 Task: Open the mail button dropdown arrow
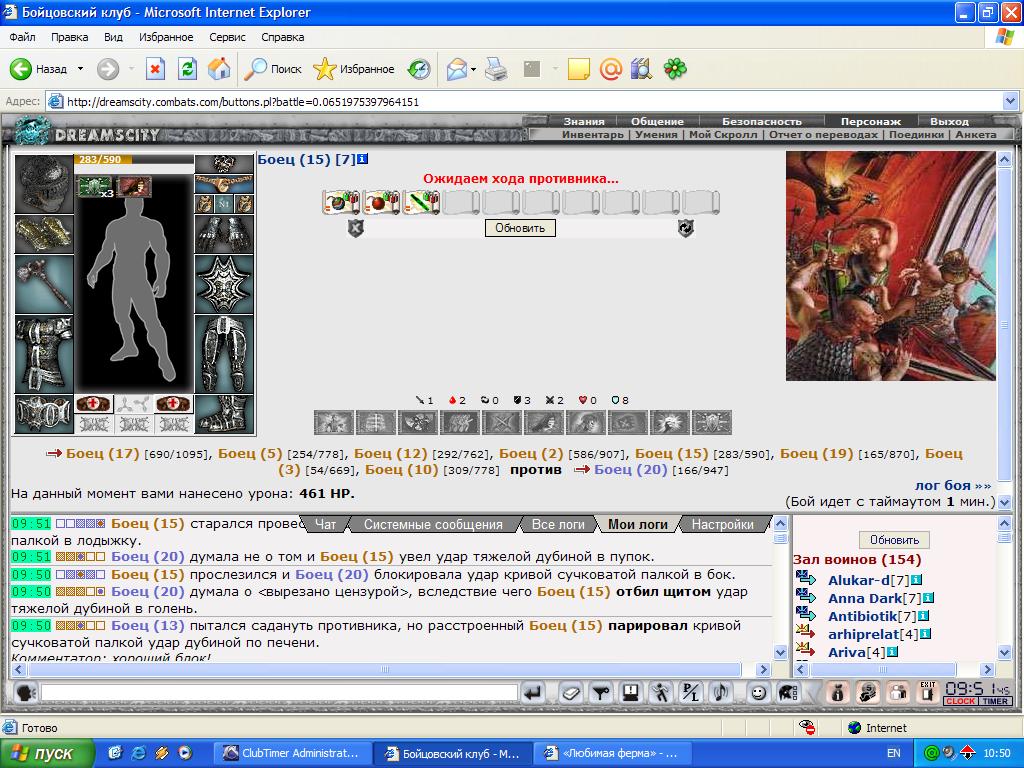(473, 69)
